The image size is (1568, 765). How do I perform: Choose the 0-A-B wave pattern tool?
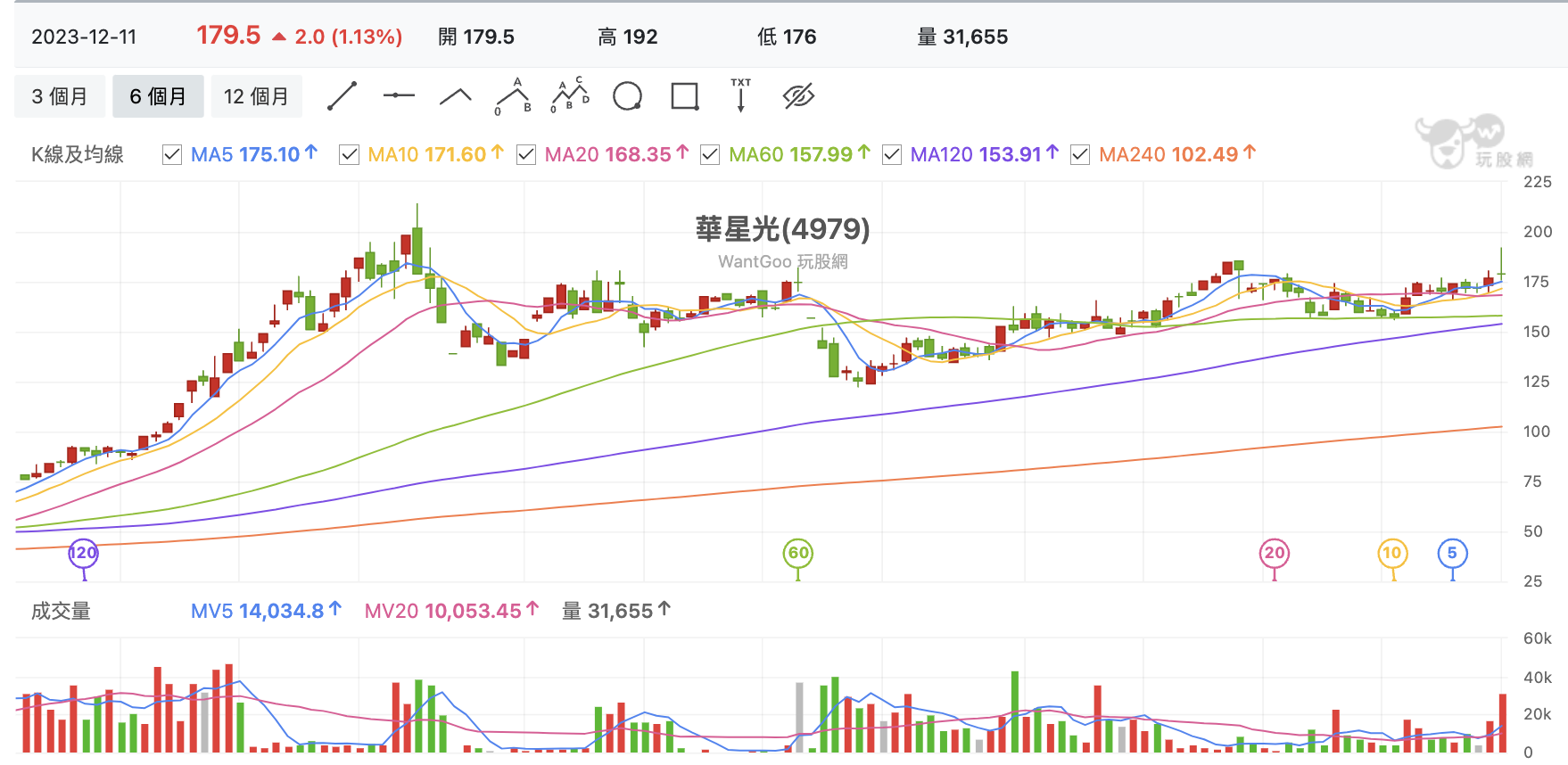click(x=513, y=96)
